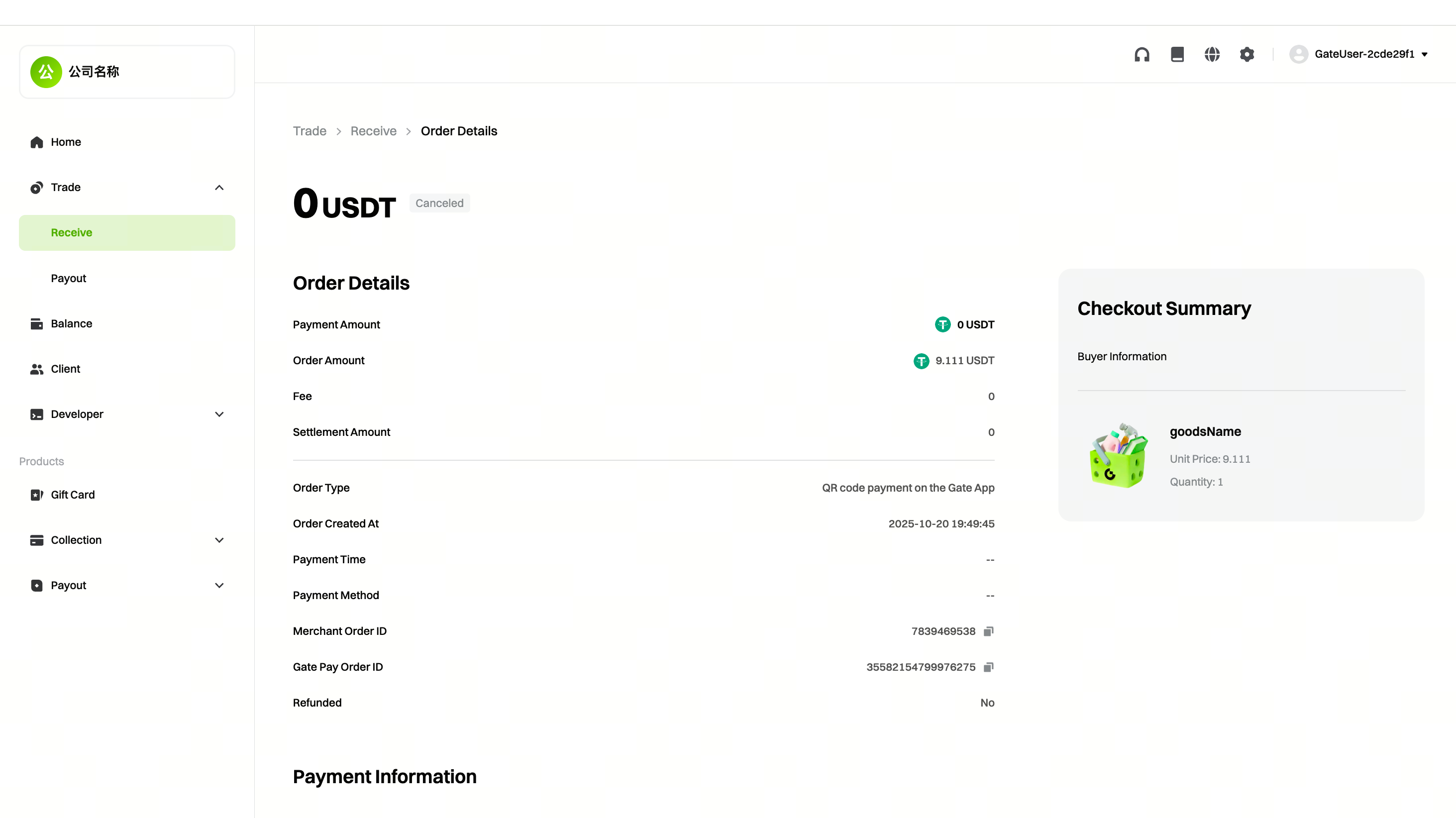
Task: Go back to Receive via breadcrumb
Action: 373,131
